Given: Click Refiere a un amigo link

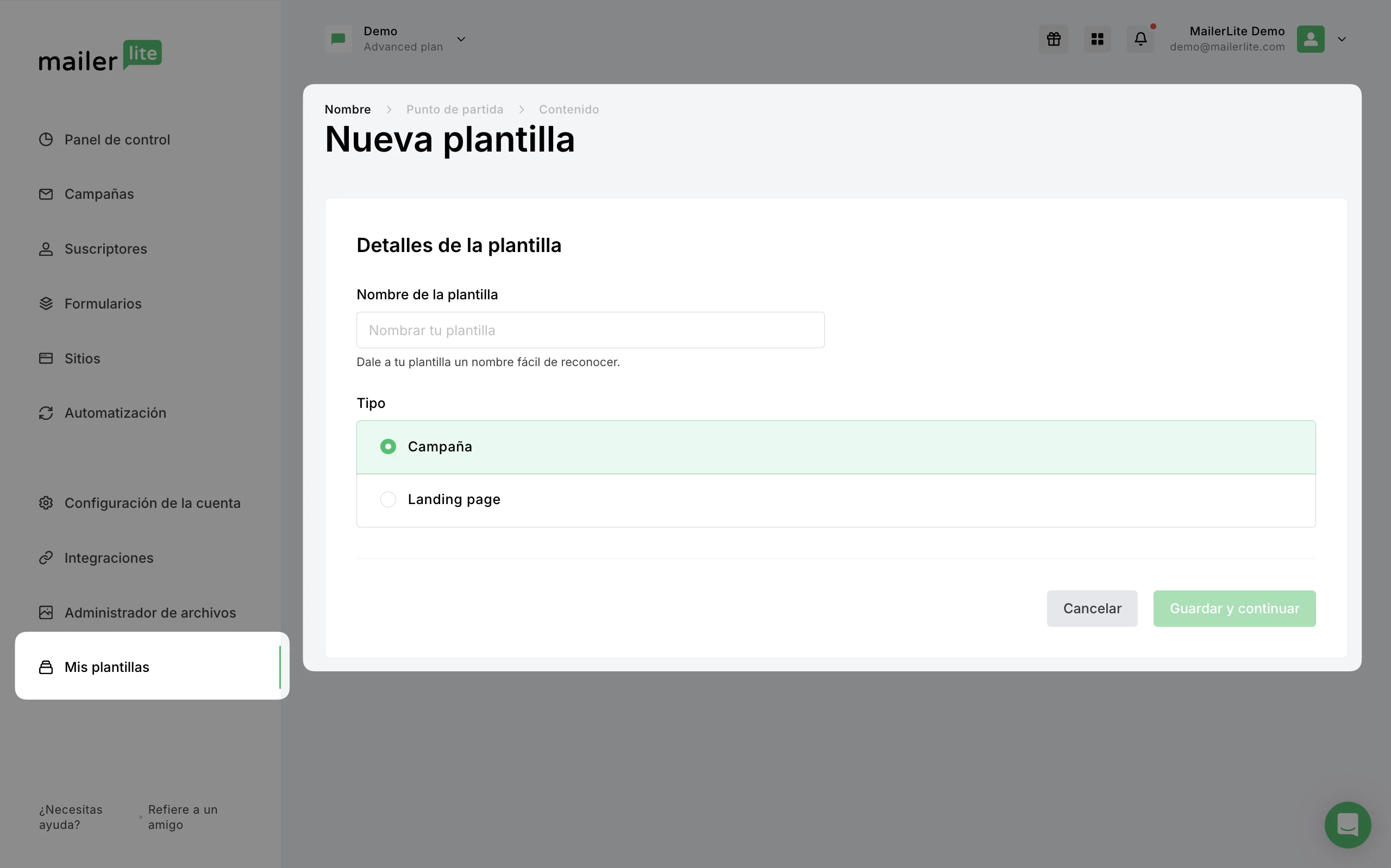Looking at the screenshot, I should (x=183, y=816).
